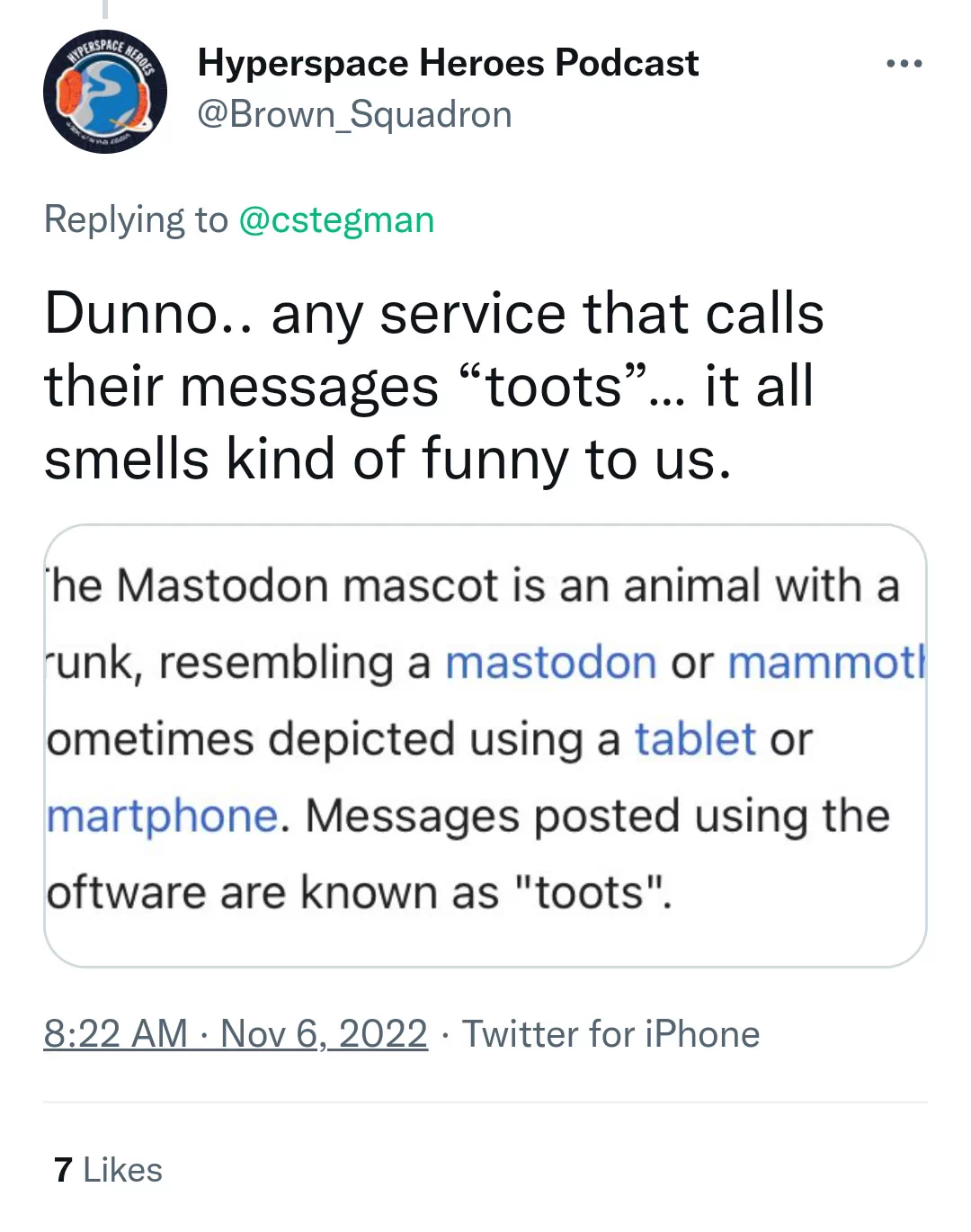Viewport: 971px width, 1232px height.
Task: Tap the Twitter for iPhone source label
Action: (x=611, y=1034)
